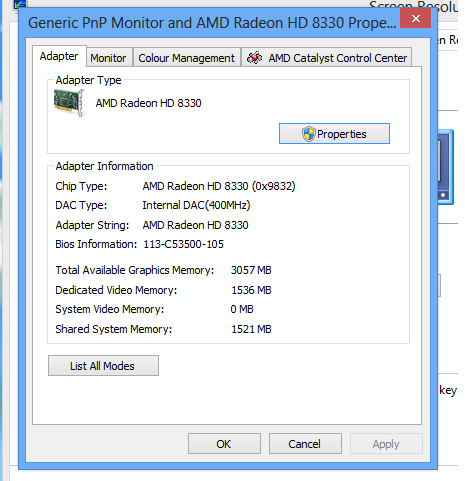465x481 pixels.
Task: Click the graphics card adapter icon
Action: (x=70, y=102)
